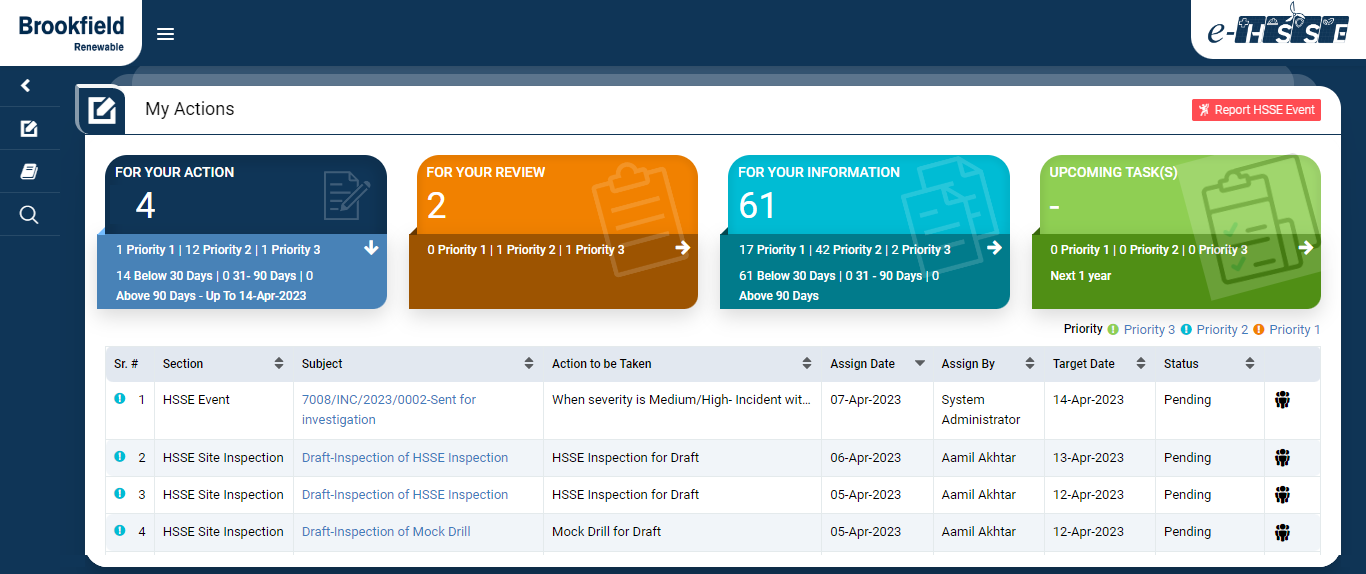Click the Report HSSE Event button

coord(1256,110)
